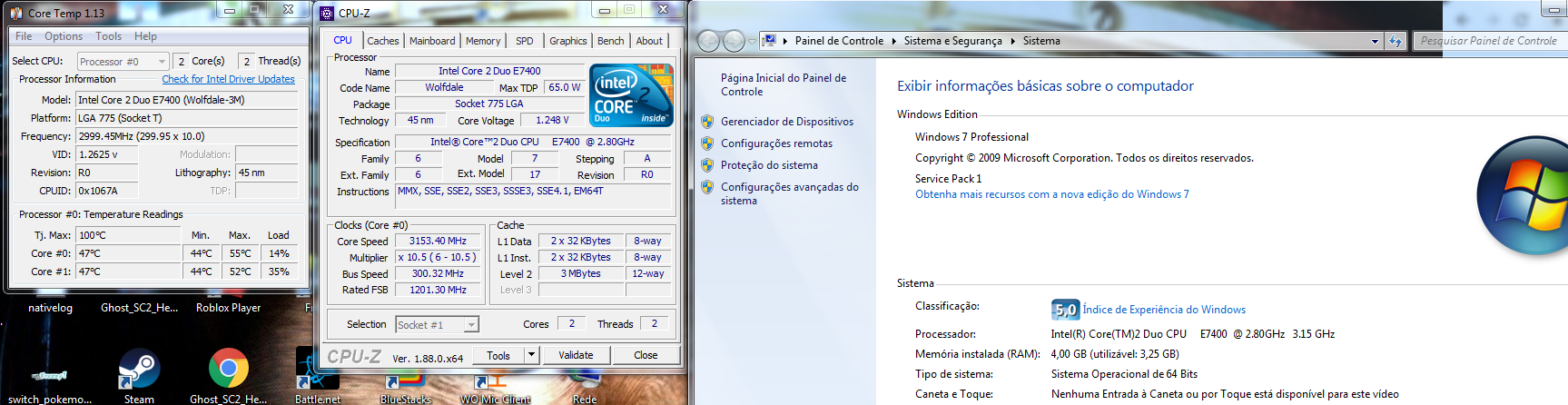Expand breadcrumb arrow after Sistema e Segurança
Image resolution: width=1568 pixels, height=405 pixels.
click(1011, 41)
